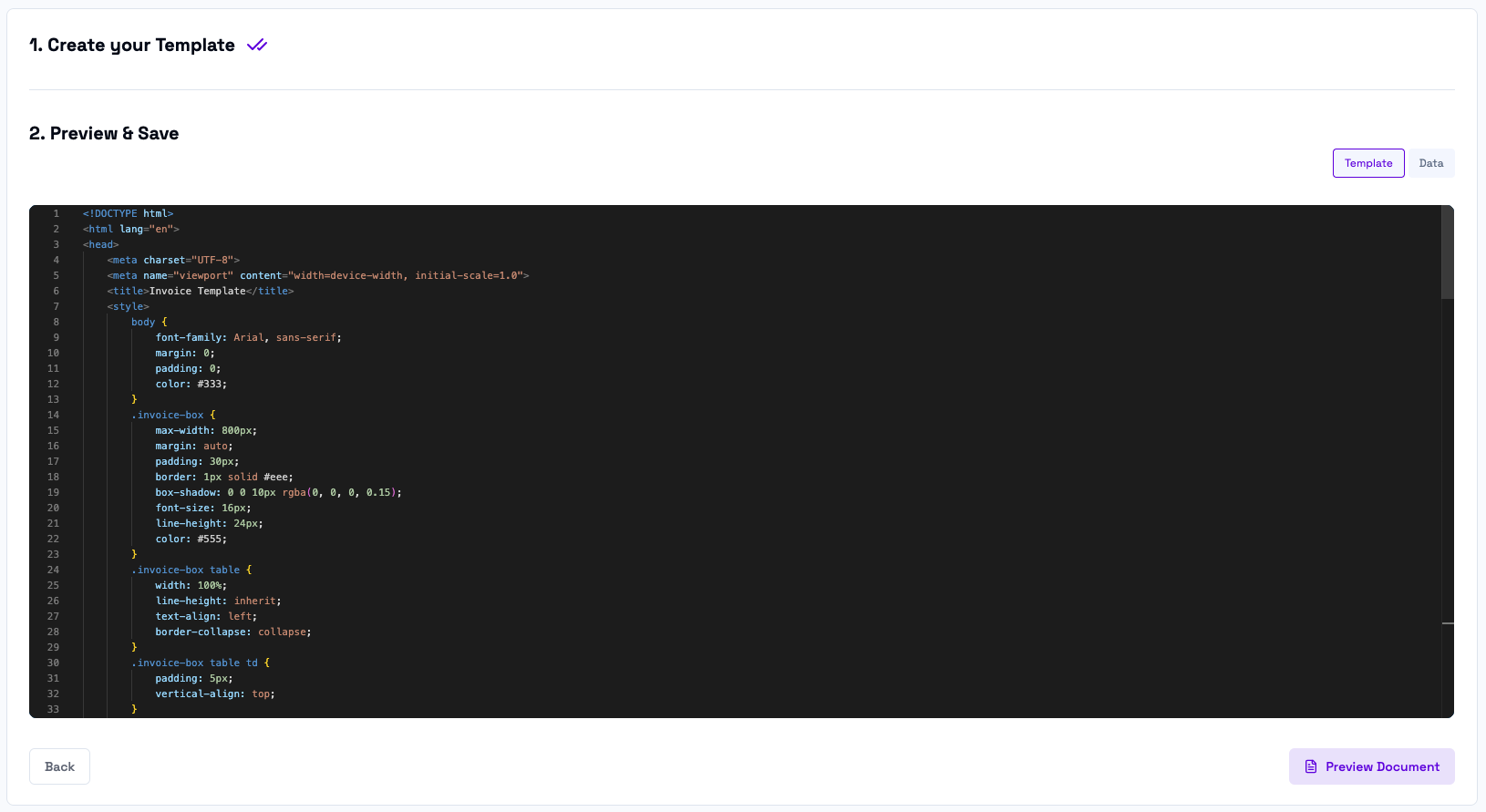
Task: Click the code editor vertical scrollbar thumb
Action: pyautogui.click(x=1448, y=252)
